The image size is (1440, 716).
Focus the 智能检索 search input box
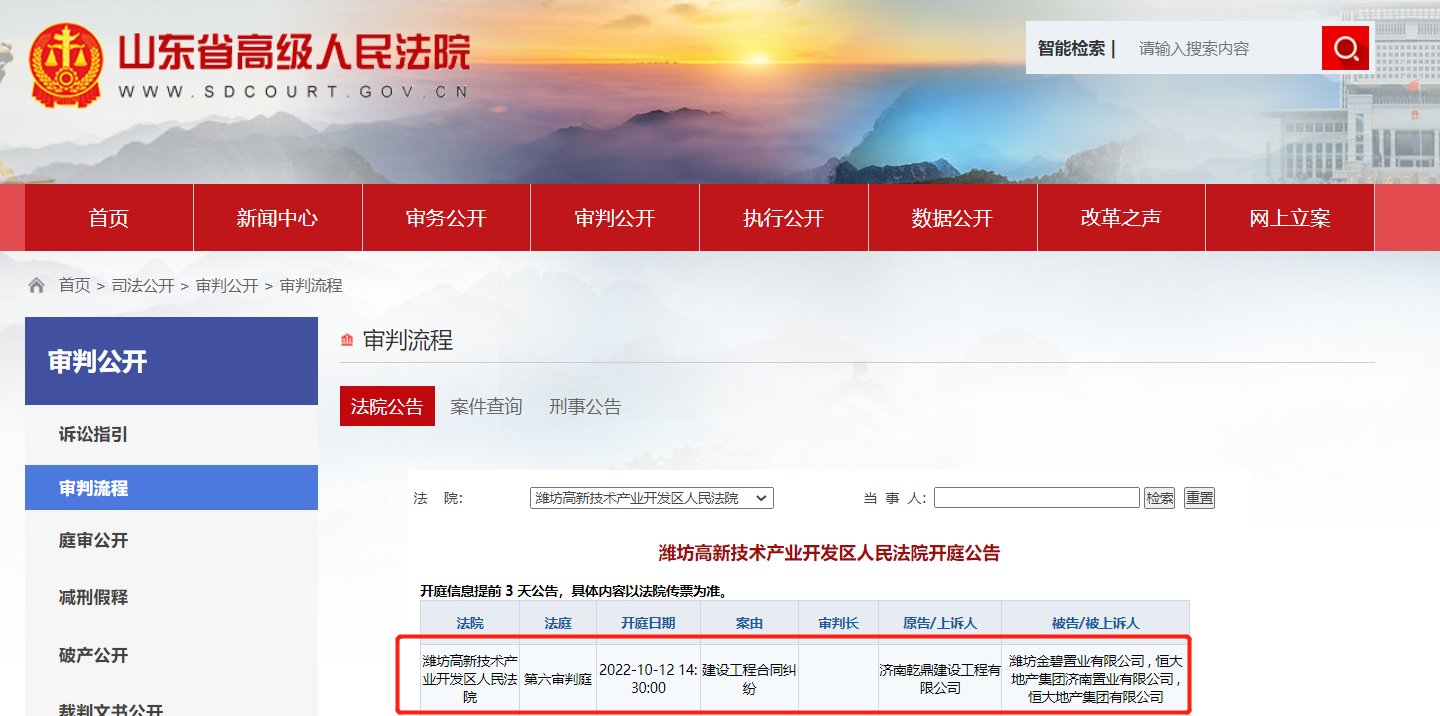tap(1225, 48)
